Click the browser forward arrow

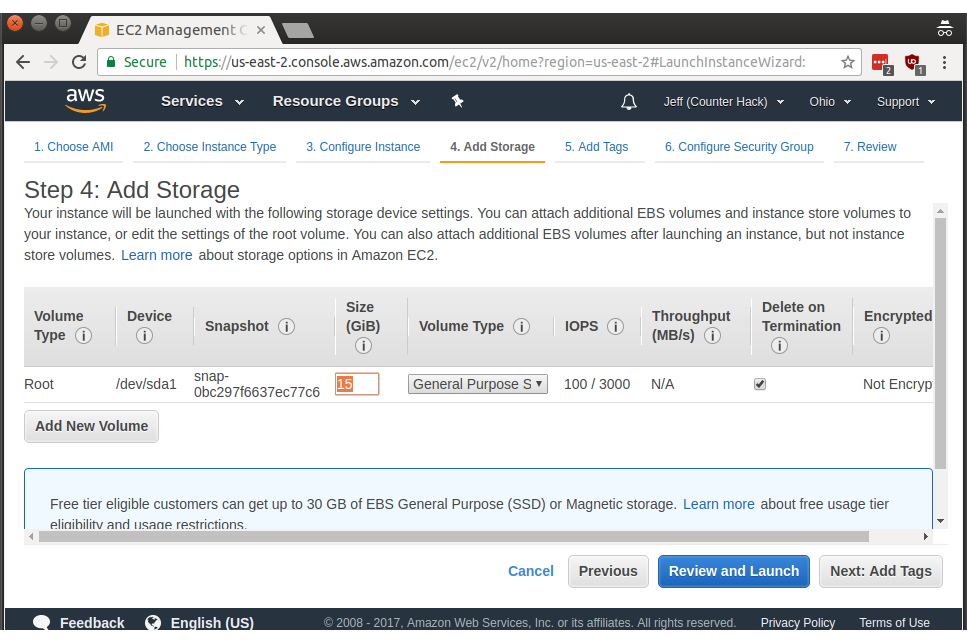coord(51,62)
